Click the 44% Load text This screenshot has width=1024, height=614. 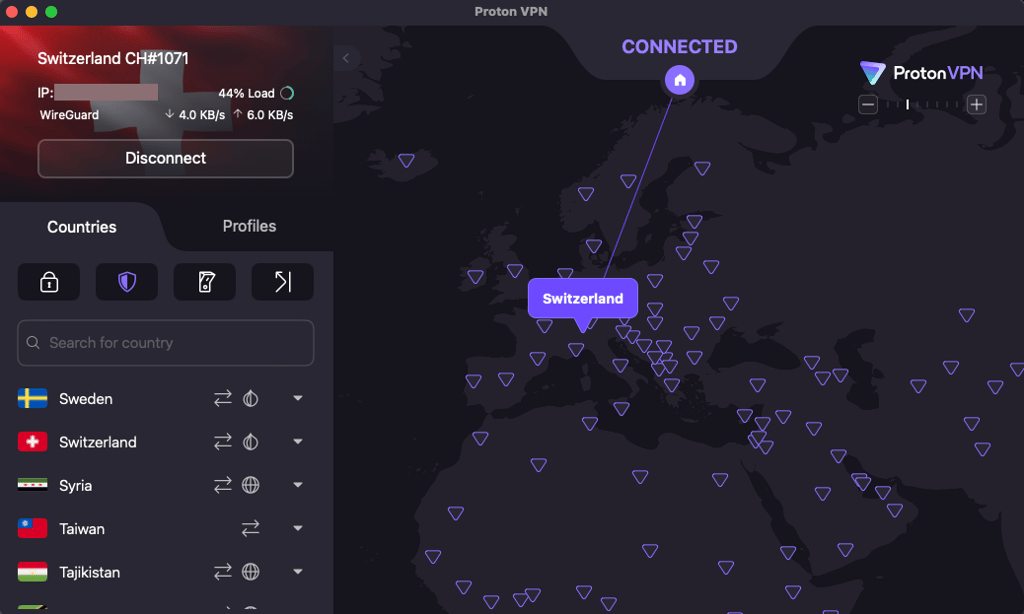[x=246, y=93]
